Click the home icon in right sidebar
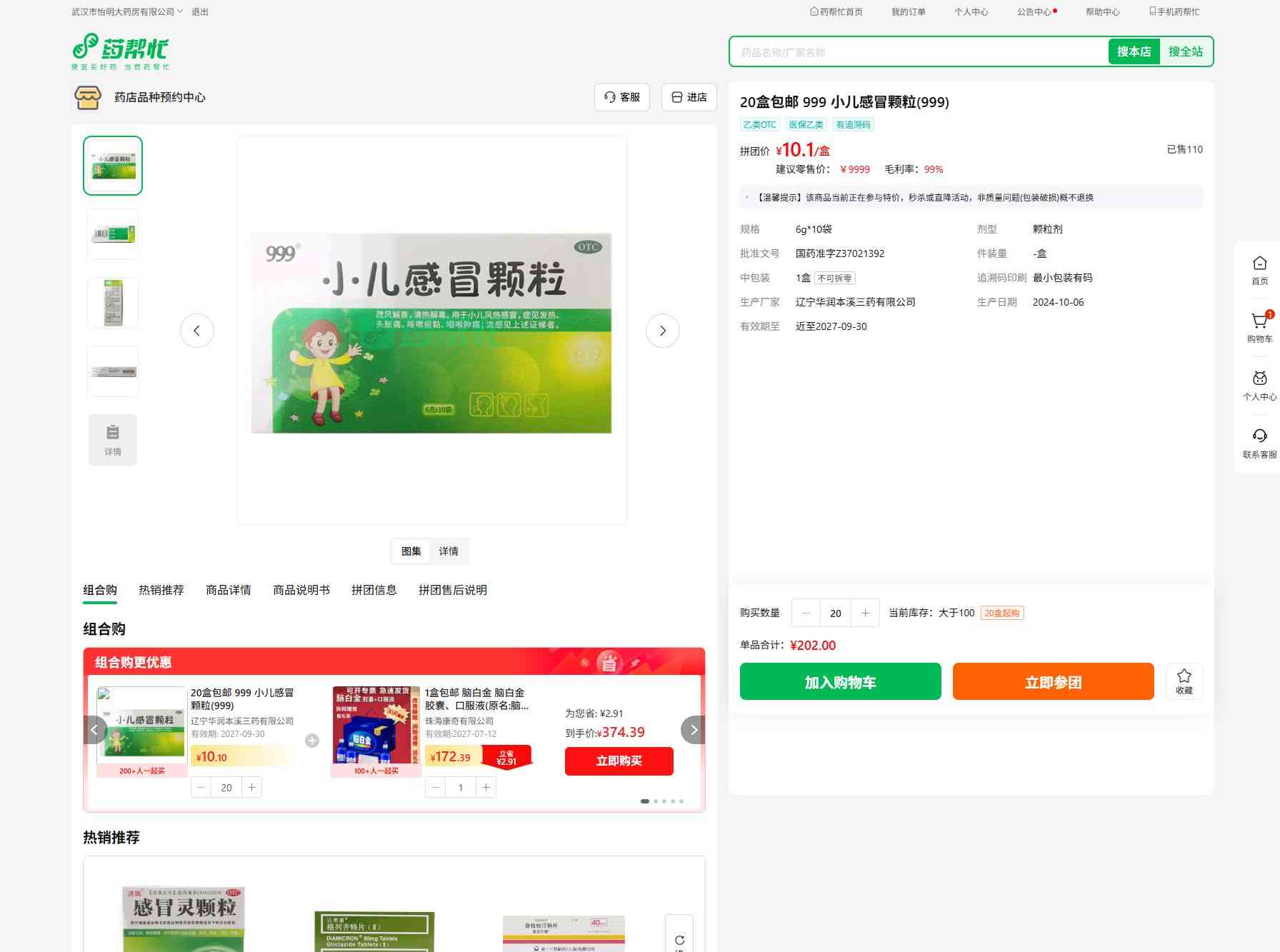The width and height of the screenshot is (1280, 952). pyautogui.click(x=1259, y=264)
